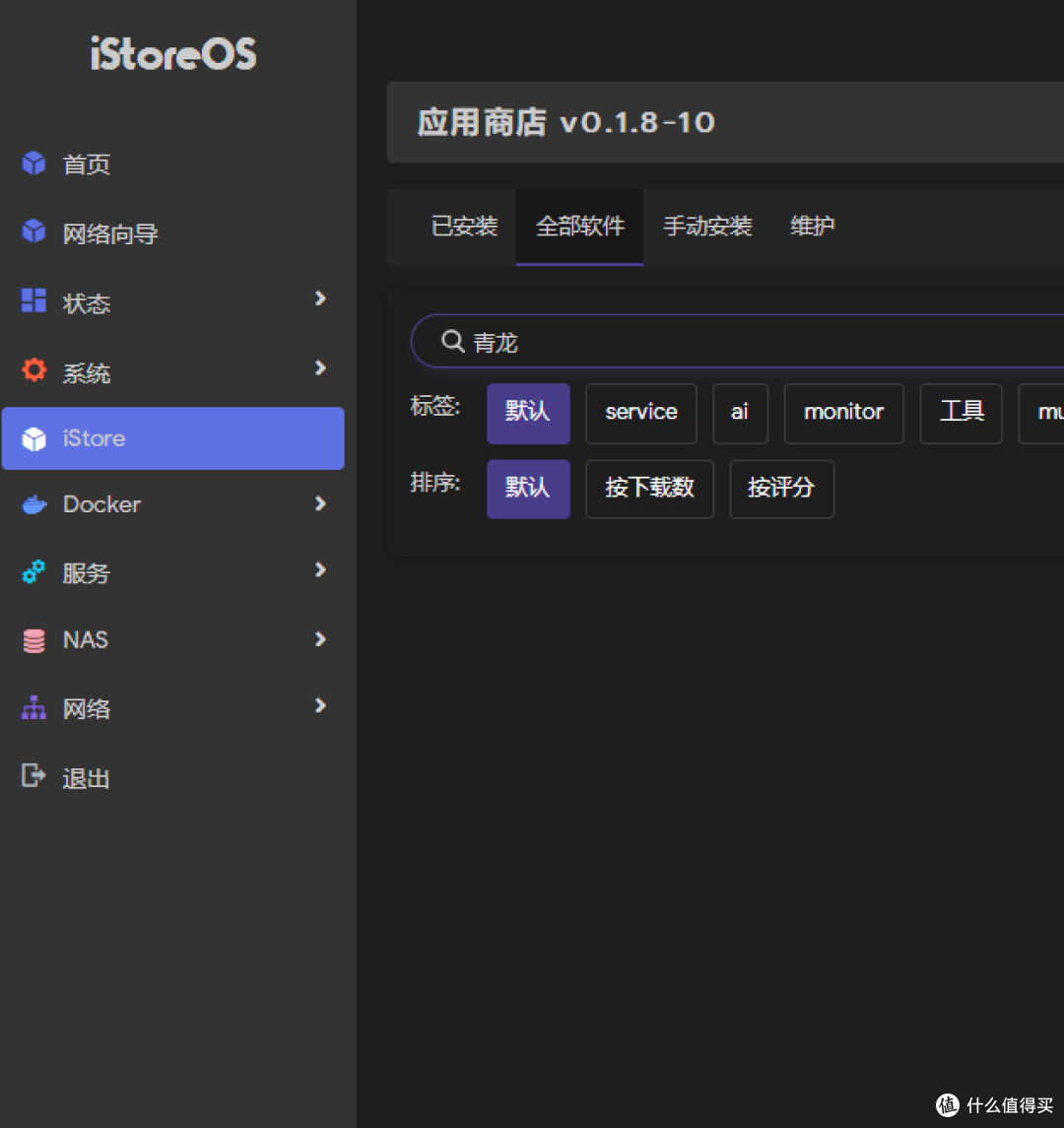Image resolution: width=1064 pixels, height=1128 pixels.
Task: Open the 维护 tab
Action: pos(812,227)
